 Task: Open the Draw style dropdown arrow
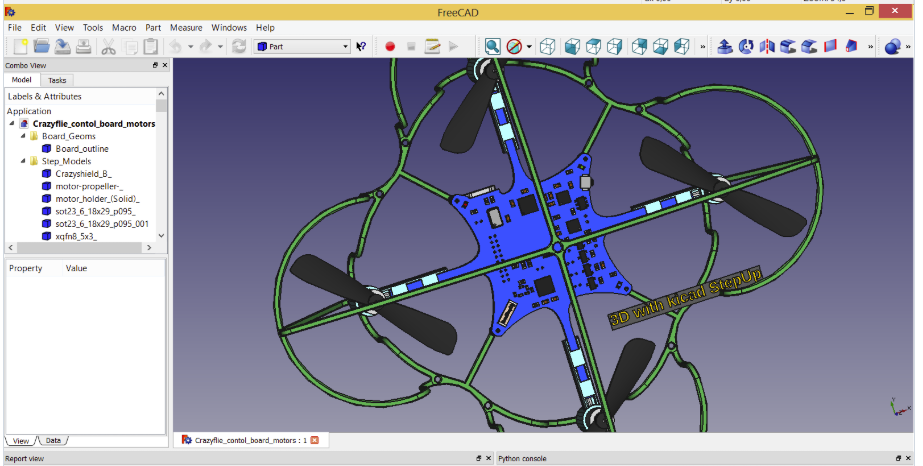click(x=529, y=46)
